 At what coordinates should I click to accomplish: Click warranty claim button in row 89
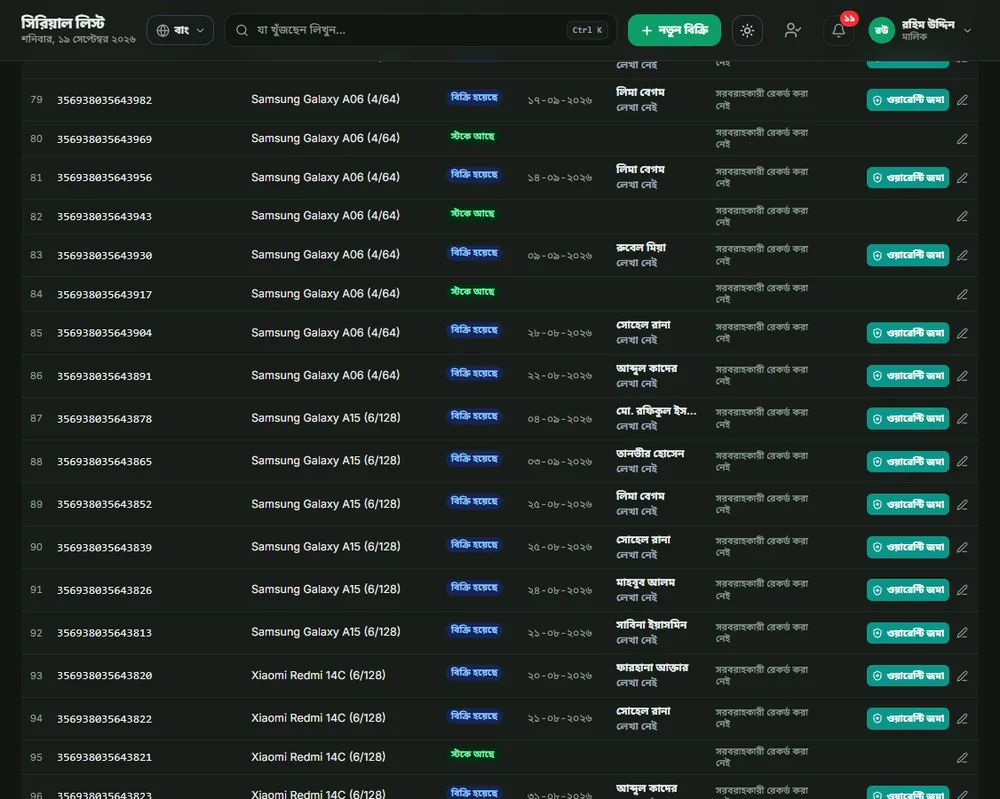[x=908, y=504]
